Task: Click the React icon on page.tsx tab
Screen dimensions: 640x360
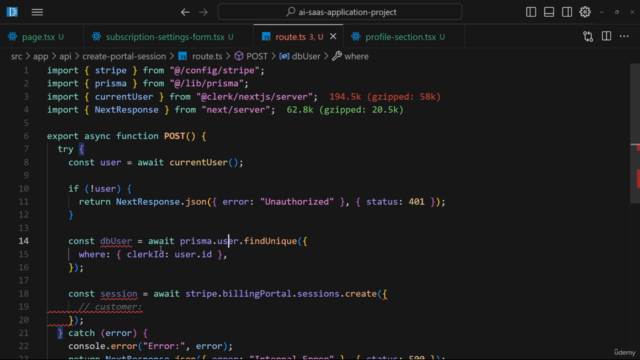Action: pyautogui.click(x=13, y=37)
